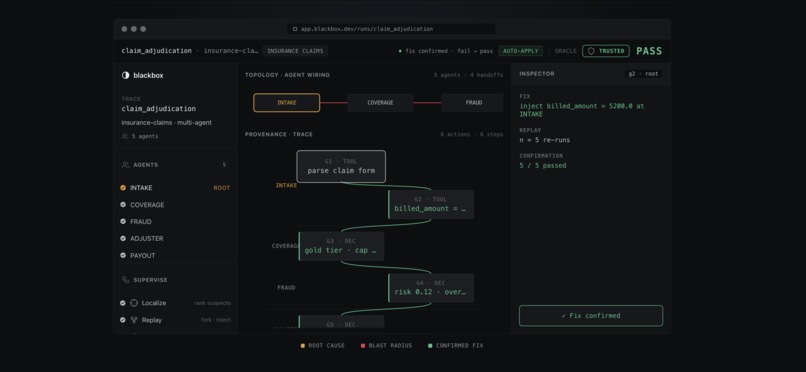
Task: Select the G1 'parse claim form' trace node
Action: tap(341, 166)
